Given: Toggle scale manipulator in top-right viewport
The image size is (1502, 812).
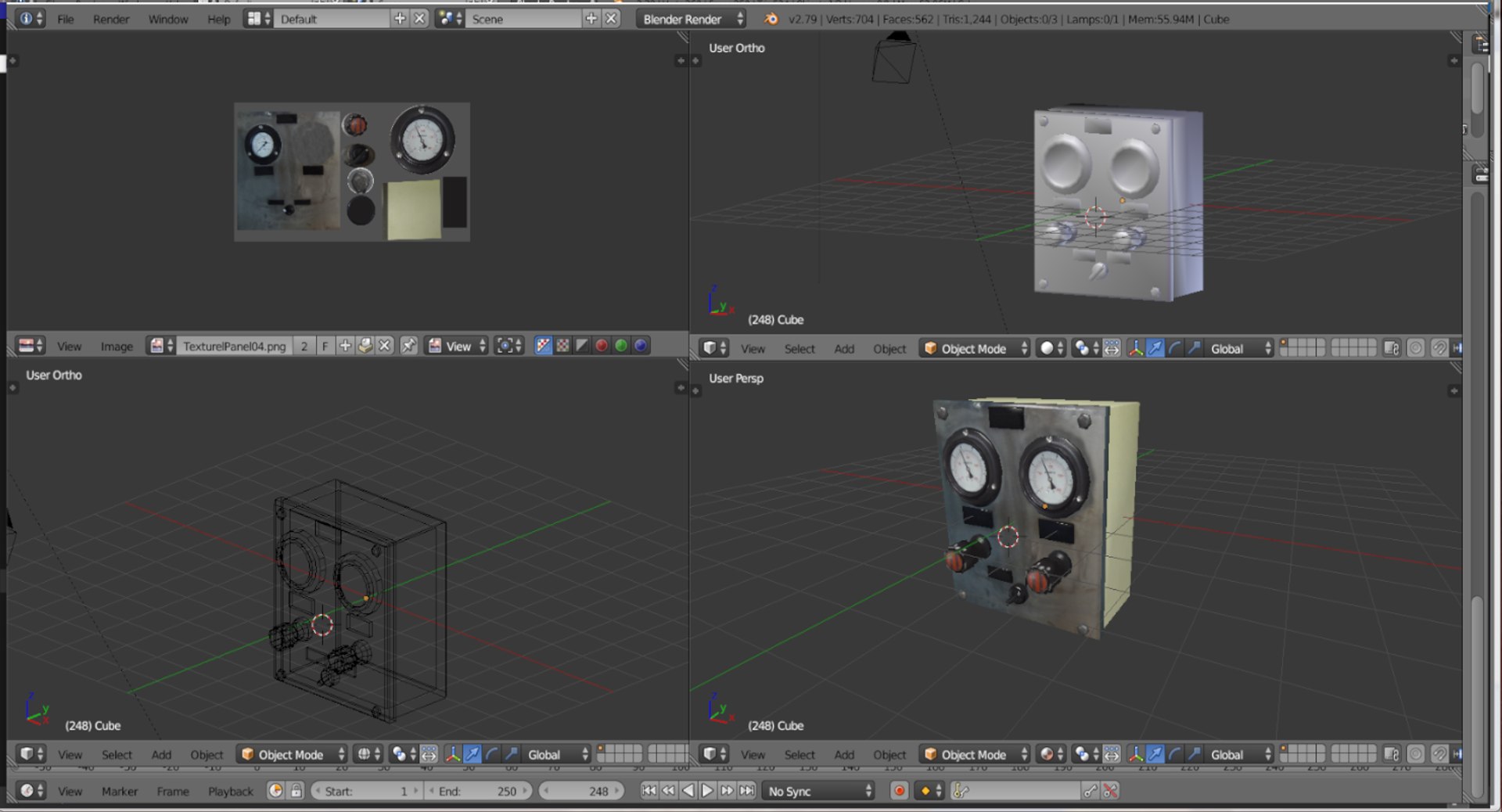Looking at the screenshot, I should (1195, 348).
